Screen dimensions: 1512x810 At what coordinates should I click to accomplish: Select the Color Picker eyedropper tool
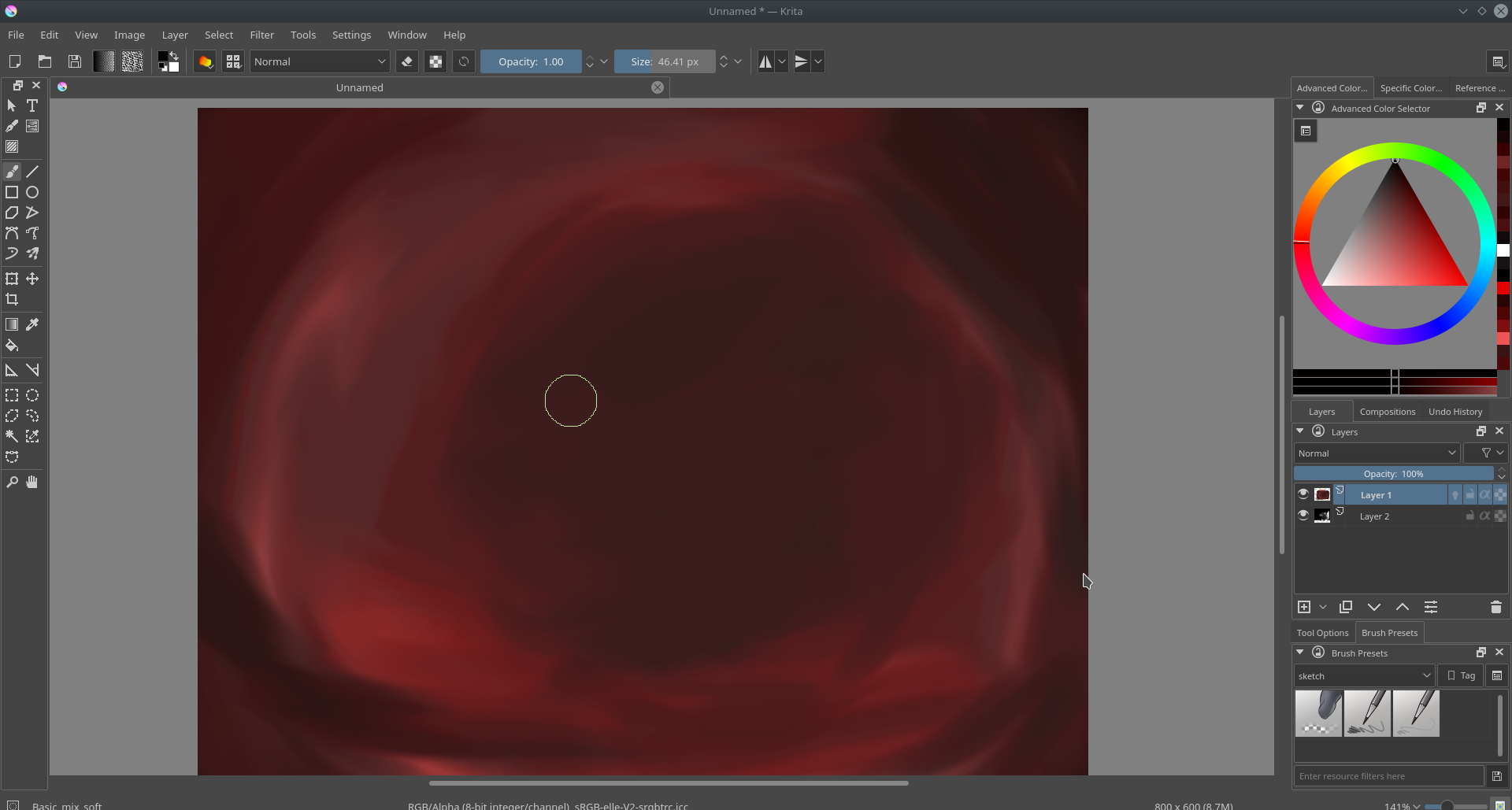tap(32, 324)
